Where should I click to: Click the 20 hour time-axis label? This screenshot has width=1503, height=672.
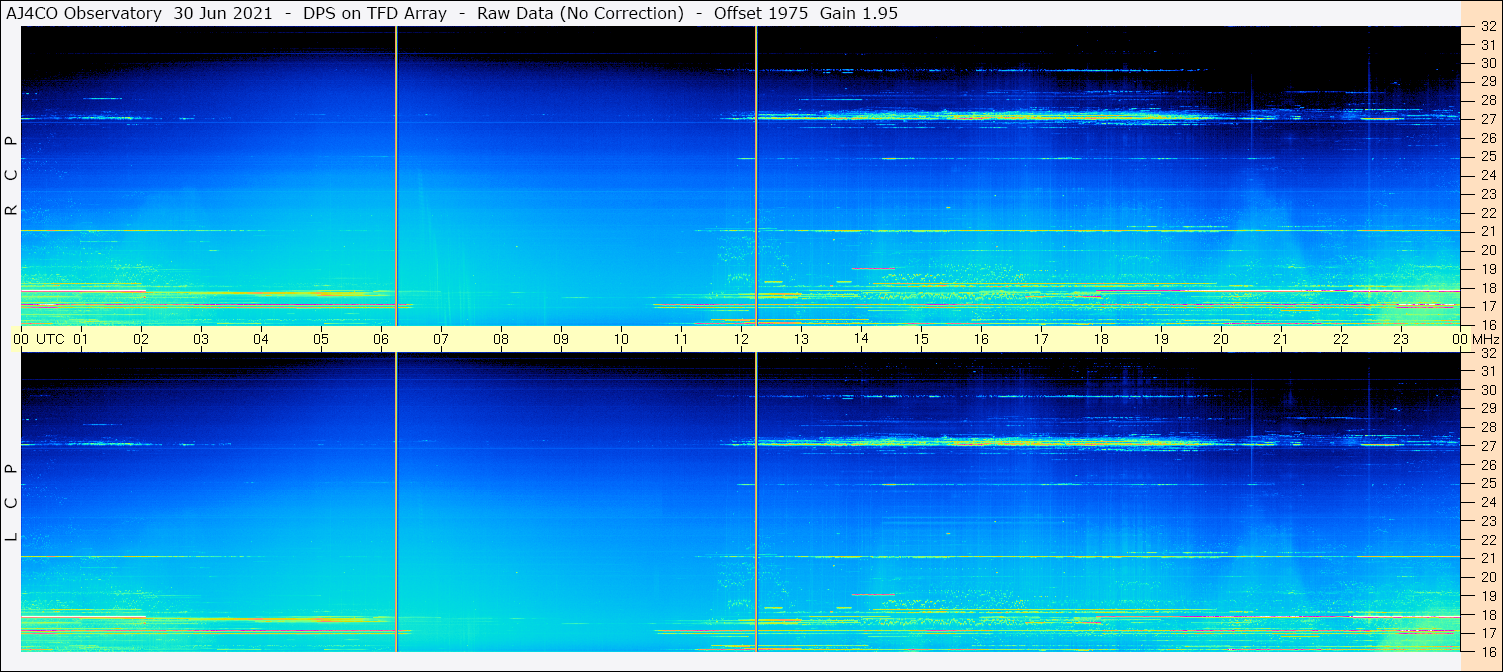[x=1221, y=339]
